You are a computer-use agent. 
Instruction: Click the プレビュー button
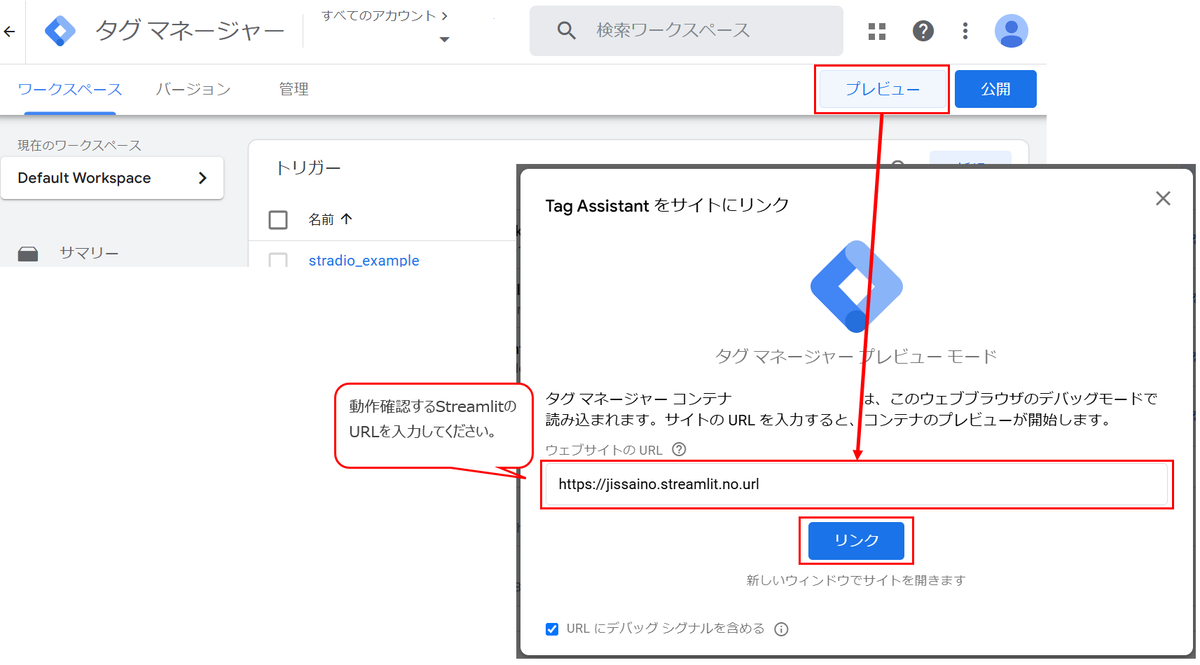point(882,89)
